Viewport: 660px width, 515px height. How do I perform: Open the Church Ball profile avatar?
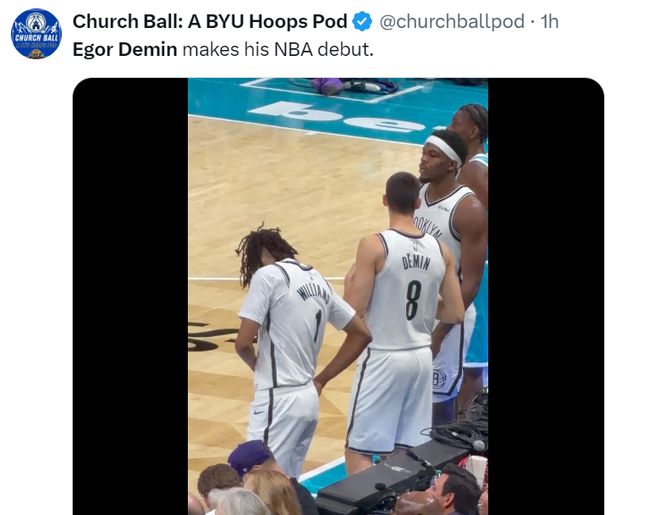click(36, 34)
